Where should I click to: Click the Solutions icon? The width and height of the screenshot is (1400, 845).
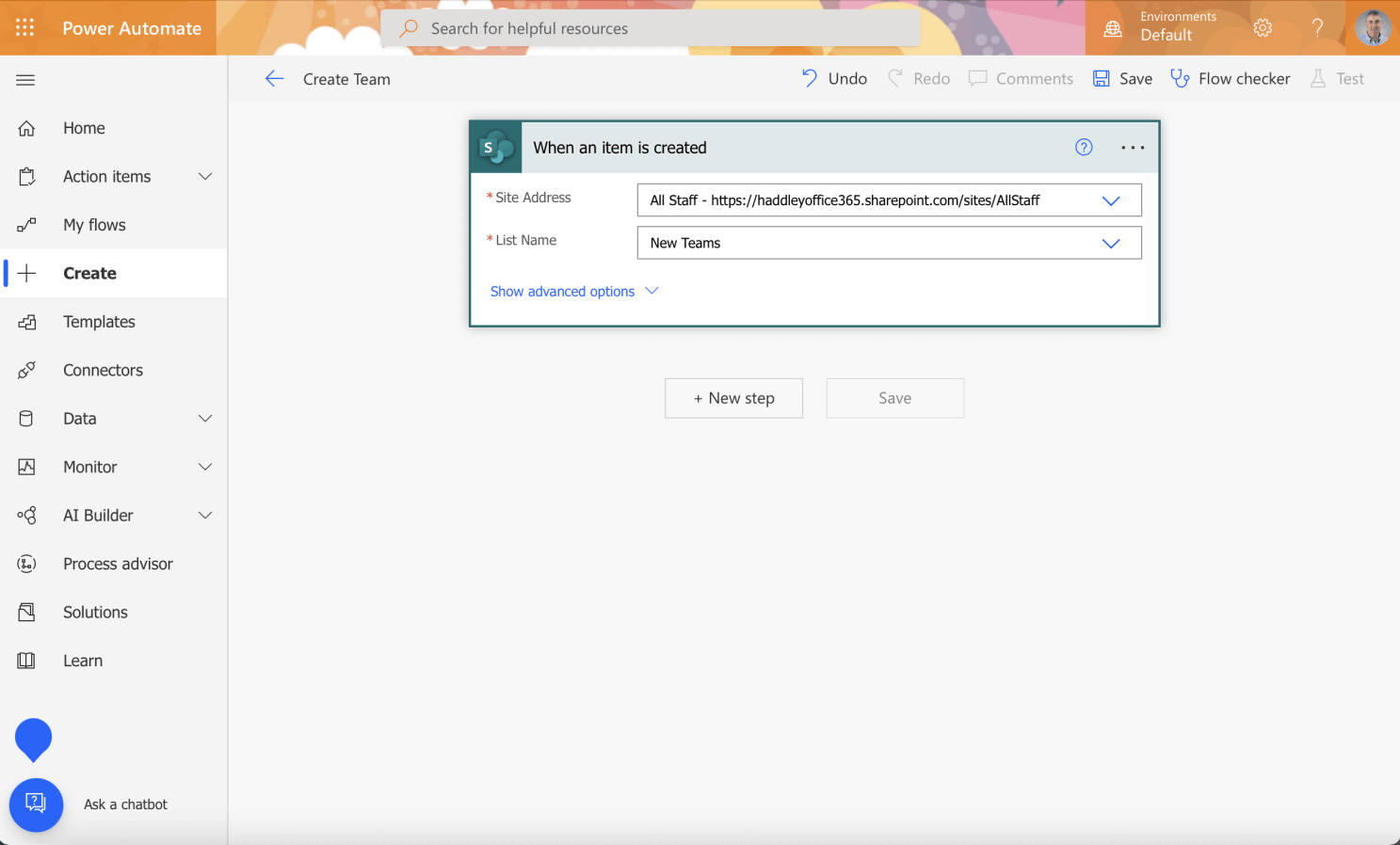(26, 613)
